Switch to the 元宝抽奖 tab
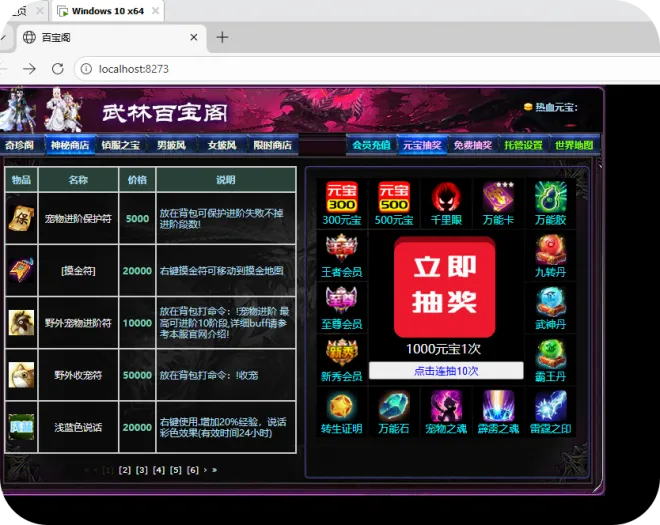 pos(422,145)
